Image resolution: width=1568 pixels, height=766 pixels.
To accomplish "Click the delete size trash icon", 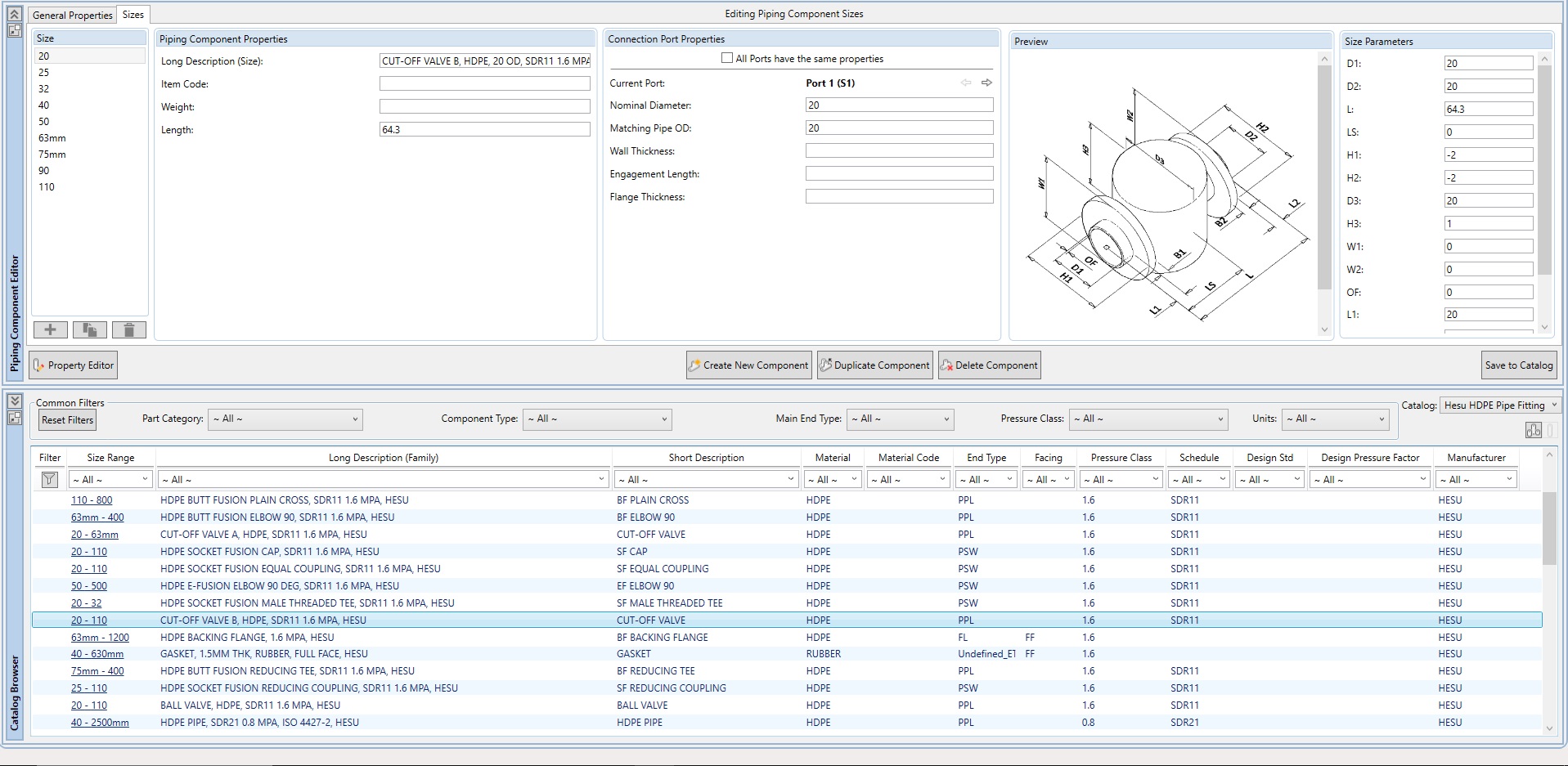I will tap(128, 329).
